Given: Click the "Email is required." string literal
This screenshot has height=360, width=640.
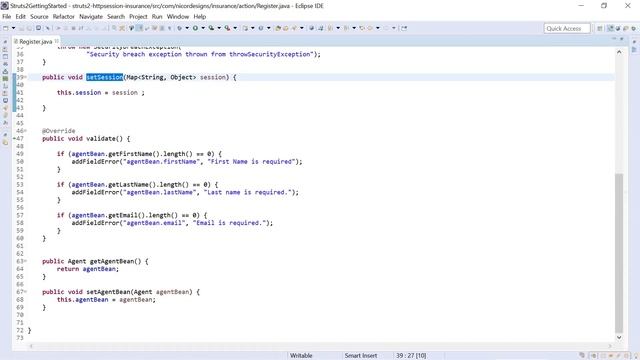Looking at the screenshot, I should pos(230,223).
